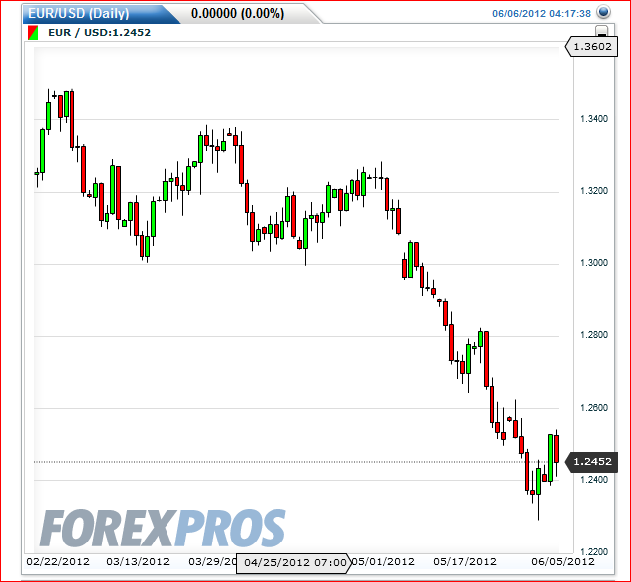
Task: Click the 06/05/2012 date on x-axis
Action: coord(563,561)
